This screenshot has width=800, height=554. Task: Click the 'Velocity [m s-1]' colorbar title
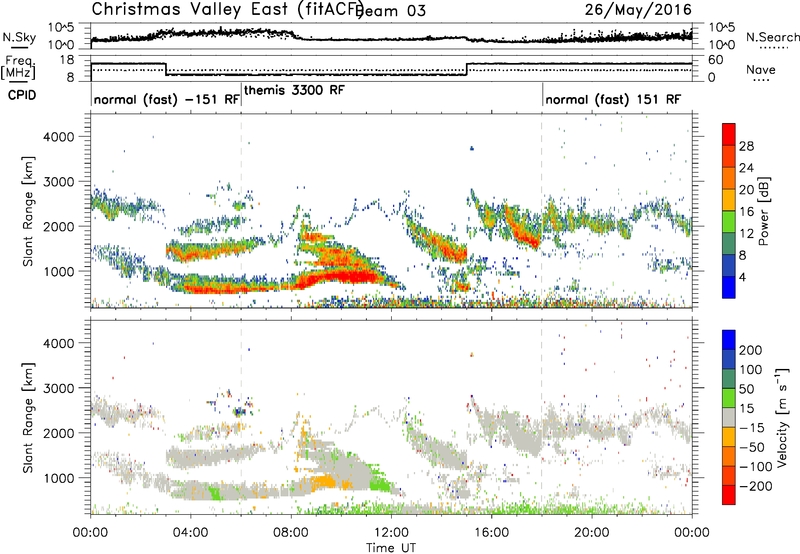tap(781, 417)
